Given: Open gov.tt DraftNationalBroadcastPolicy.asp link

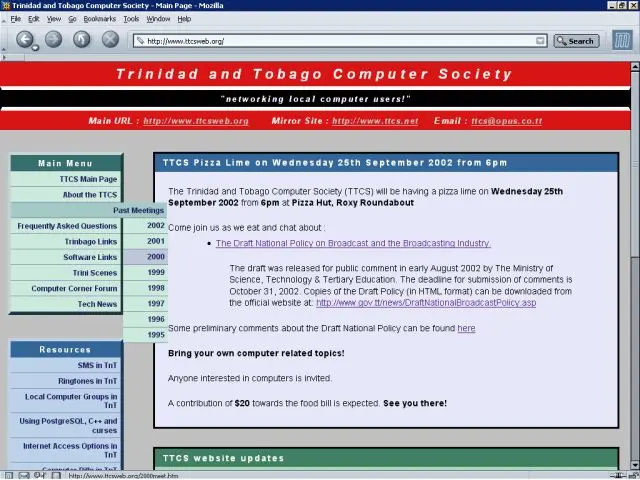Looking at the screenshot, I should pos(426,303).
